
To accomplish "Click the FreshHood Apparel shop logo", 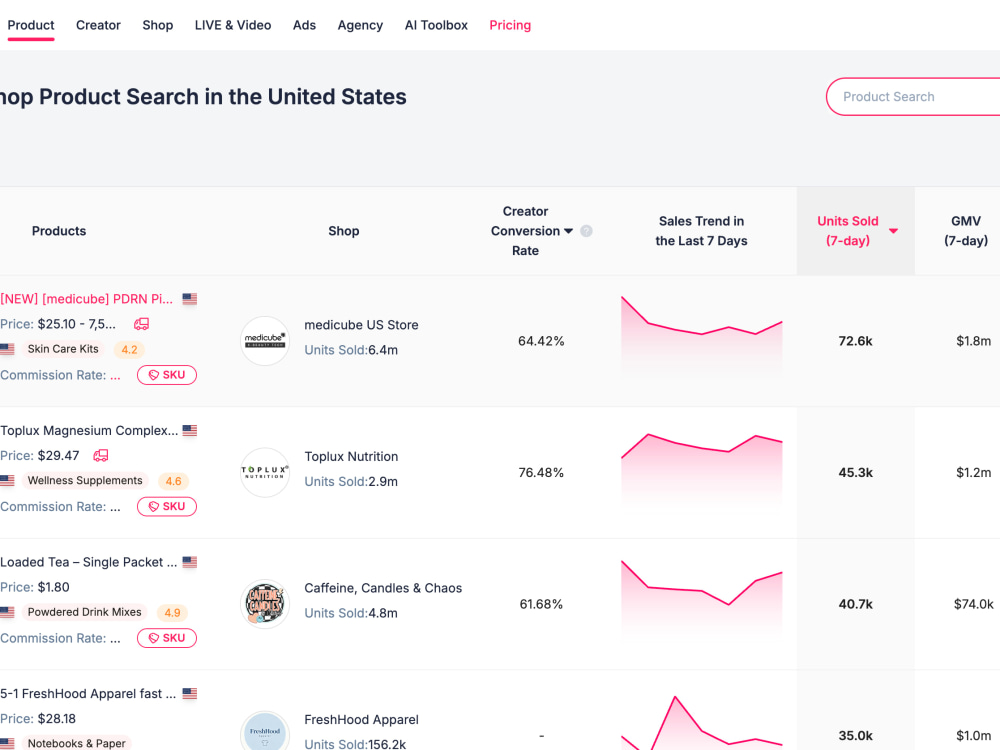I will tap(265, 731).
